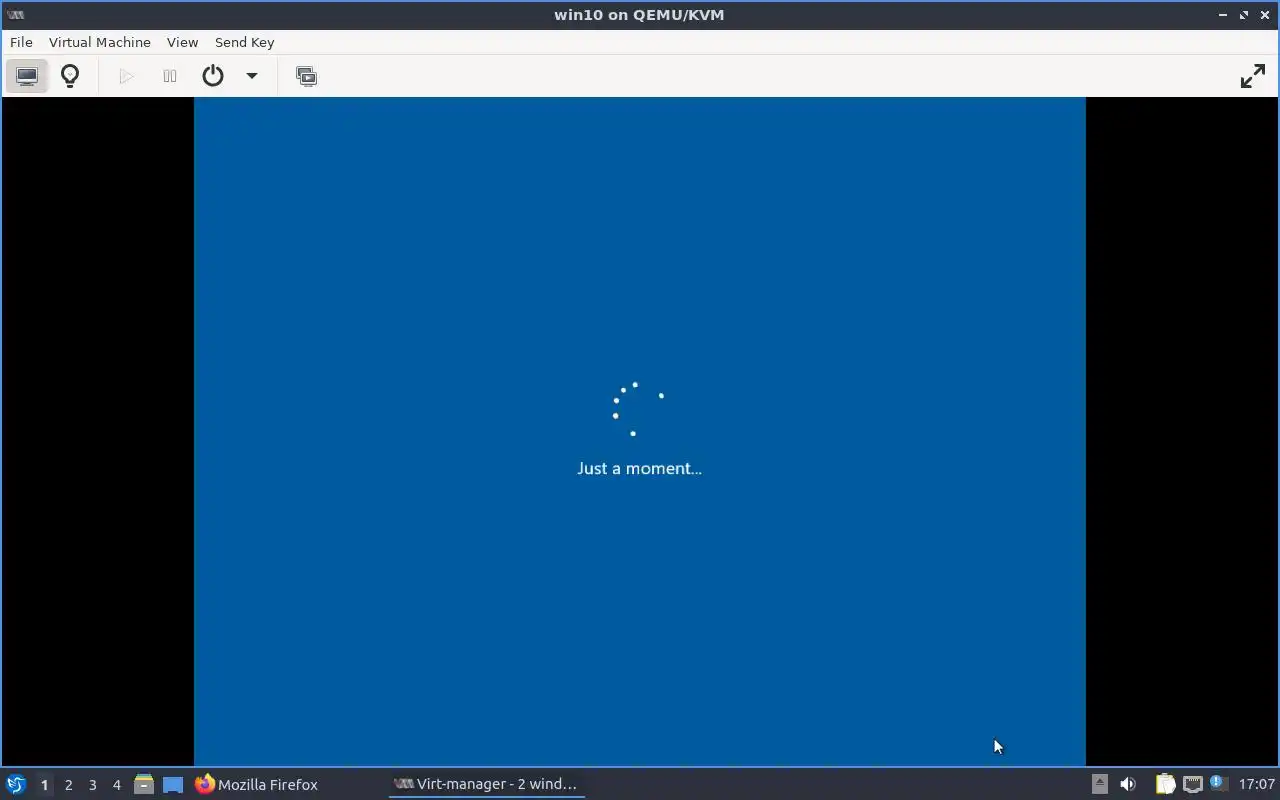Open the manage VM snapshots view
The width and height of the screenshot is (1280, 800).
point(306,76)
